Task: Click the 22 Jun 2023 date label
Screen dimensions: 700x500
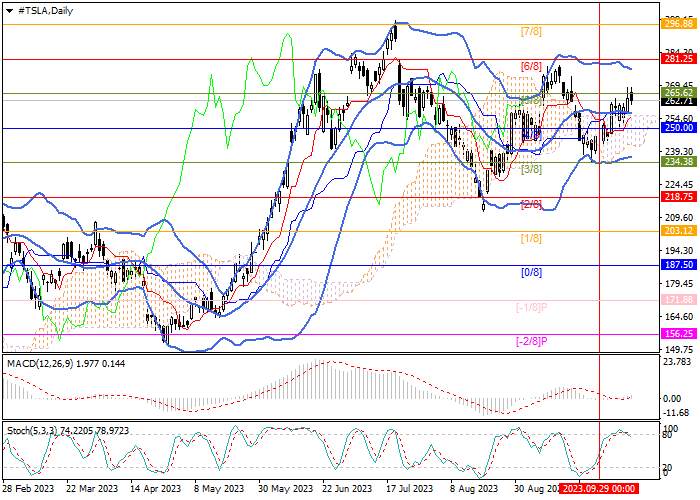Action: coord(348,488)
